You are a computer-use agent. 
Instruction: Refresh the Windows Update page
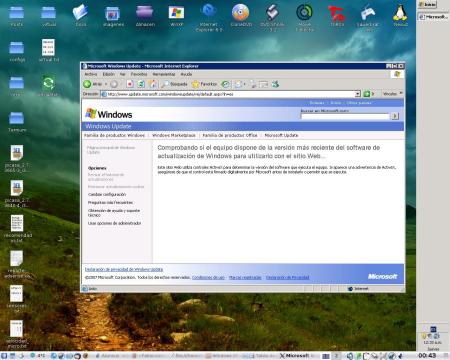click(x=141, y=84)
